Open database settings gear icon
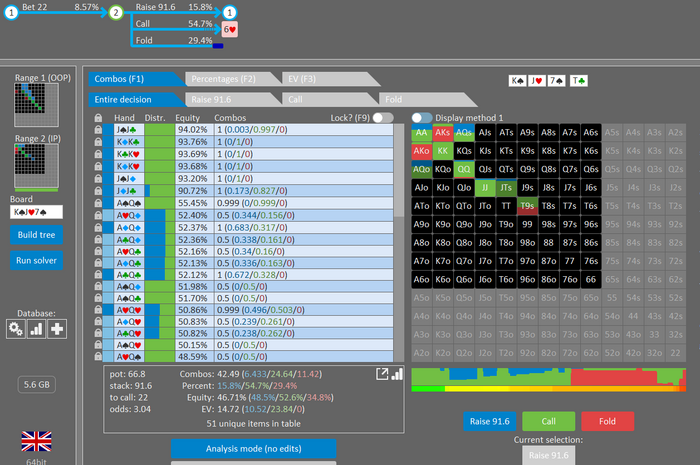Image resolution: width=700 pixels, height=465 pixels. [x=16, y=329]
